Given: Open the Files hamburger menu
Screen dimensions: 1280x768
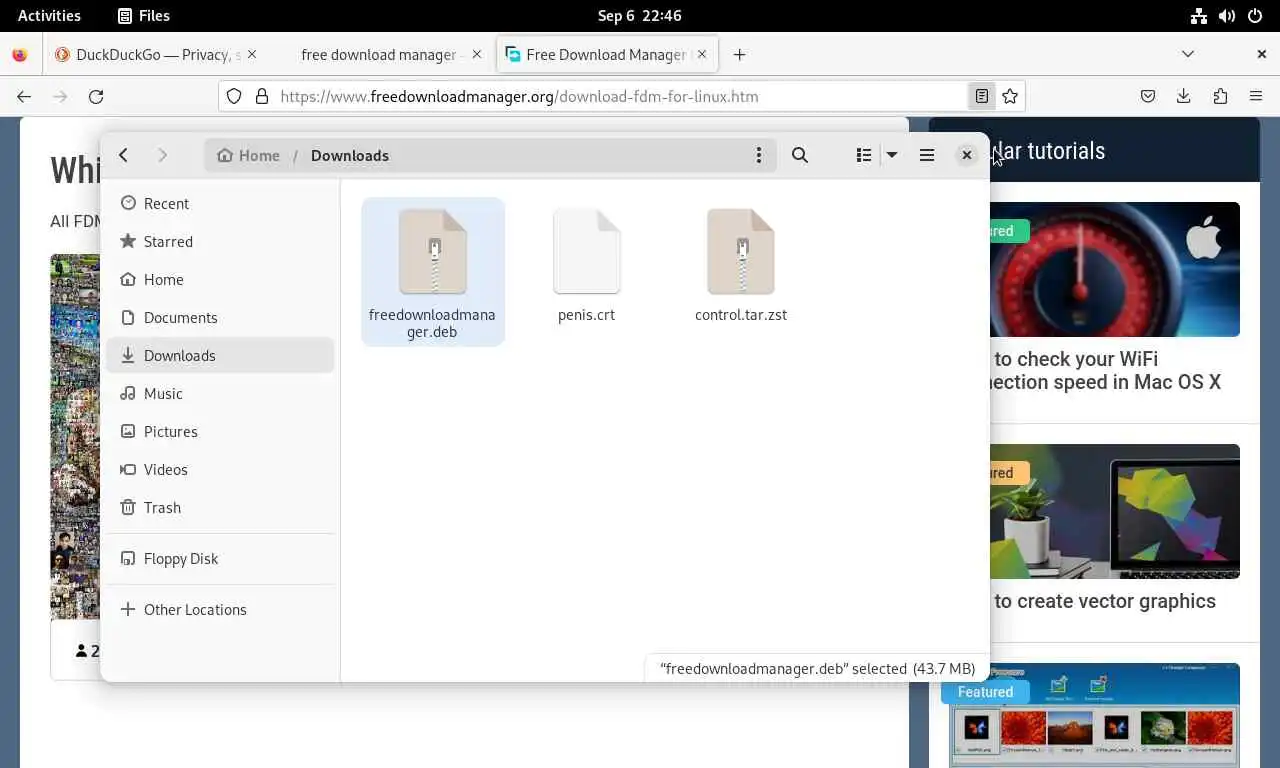Looking at the screenshot, I should pyautogui.click(x=927, y=155).
